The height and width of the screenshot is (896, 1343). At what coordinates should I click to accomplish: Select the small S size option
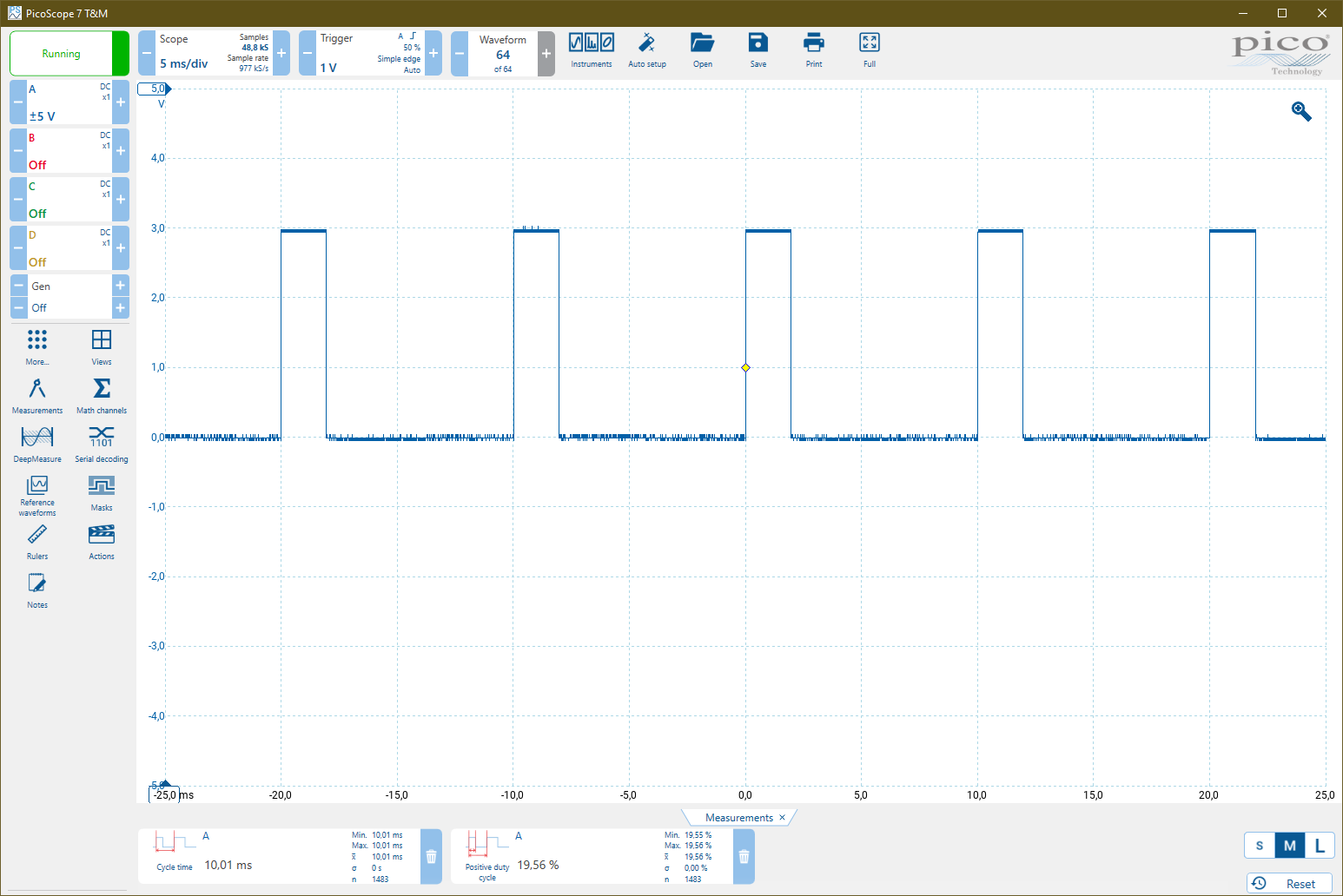pyautogui.click(x=1260, y=846)
